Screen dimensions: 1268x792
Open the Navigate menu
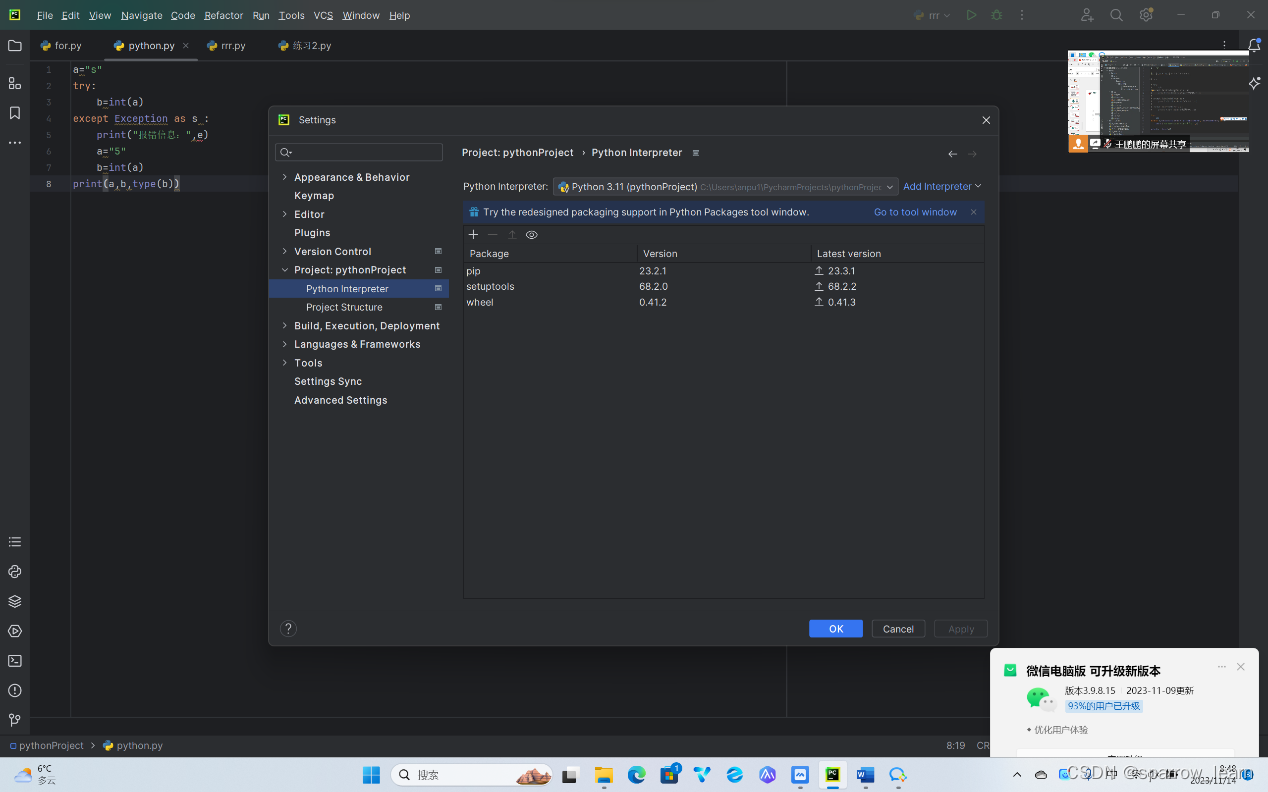[141, 16]
